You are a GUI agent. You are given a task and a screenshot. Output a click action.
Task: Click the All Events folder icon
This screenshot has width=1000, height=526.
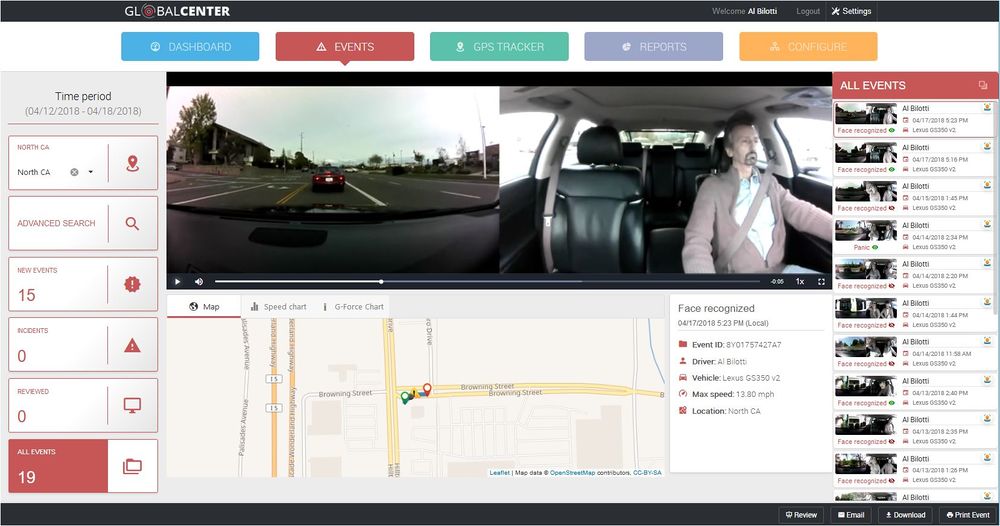coord(132,466)
